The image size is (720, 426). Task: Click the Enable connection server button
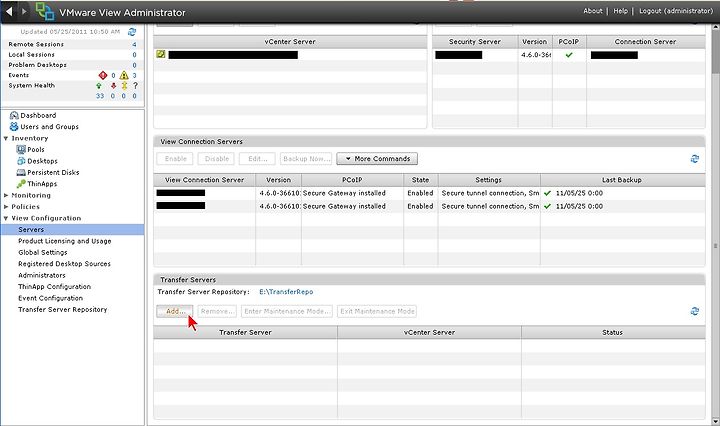tap(175, 159)
